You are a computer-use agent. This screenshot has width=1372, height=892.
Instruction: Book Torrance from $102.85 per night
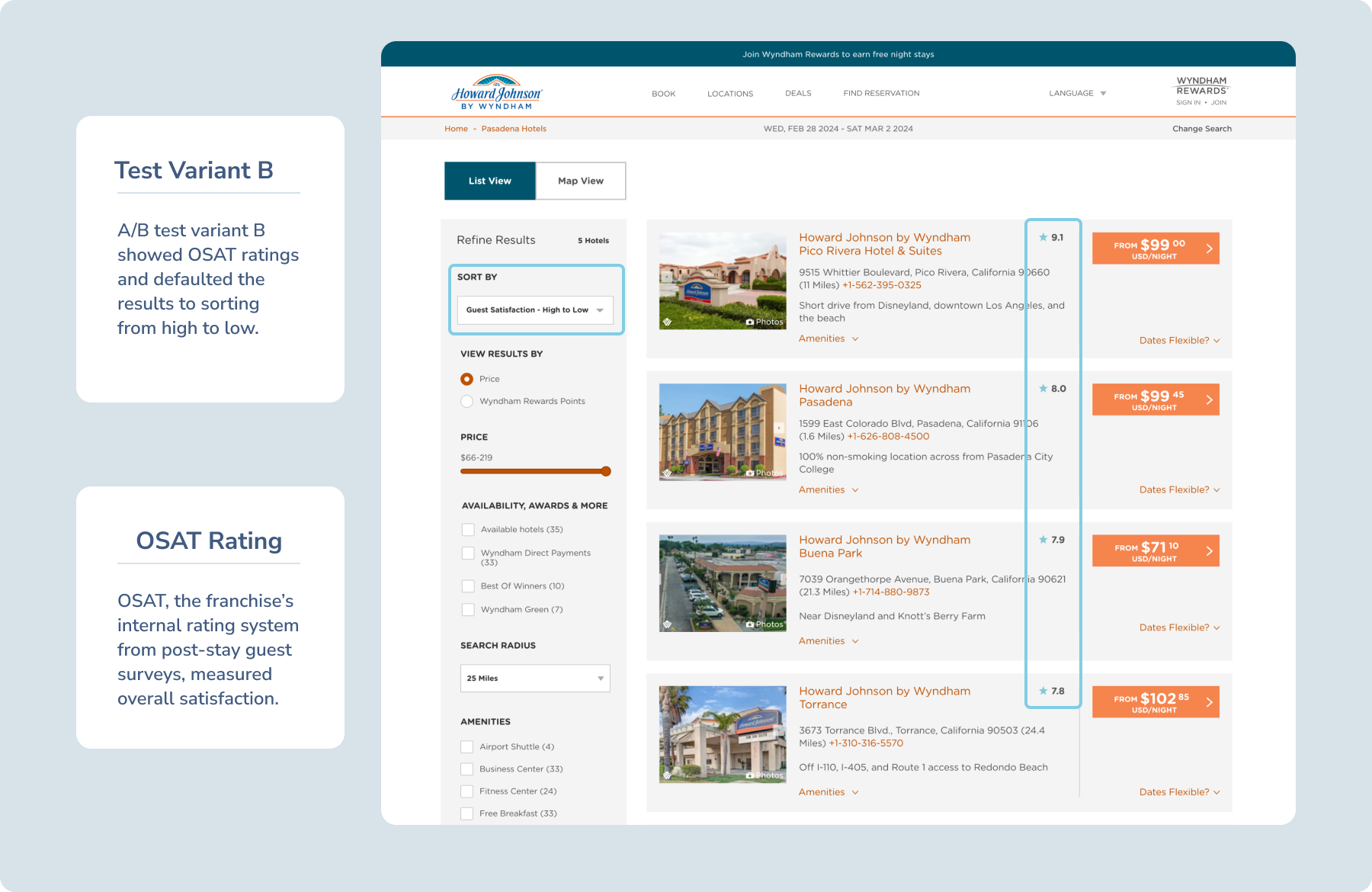(x=1156, y=701)
